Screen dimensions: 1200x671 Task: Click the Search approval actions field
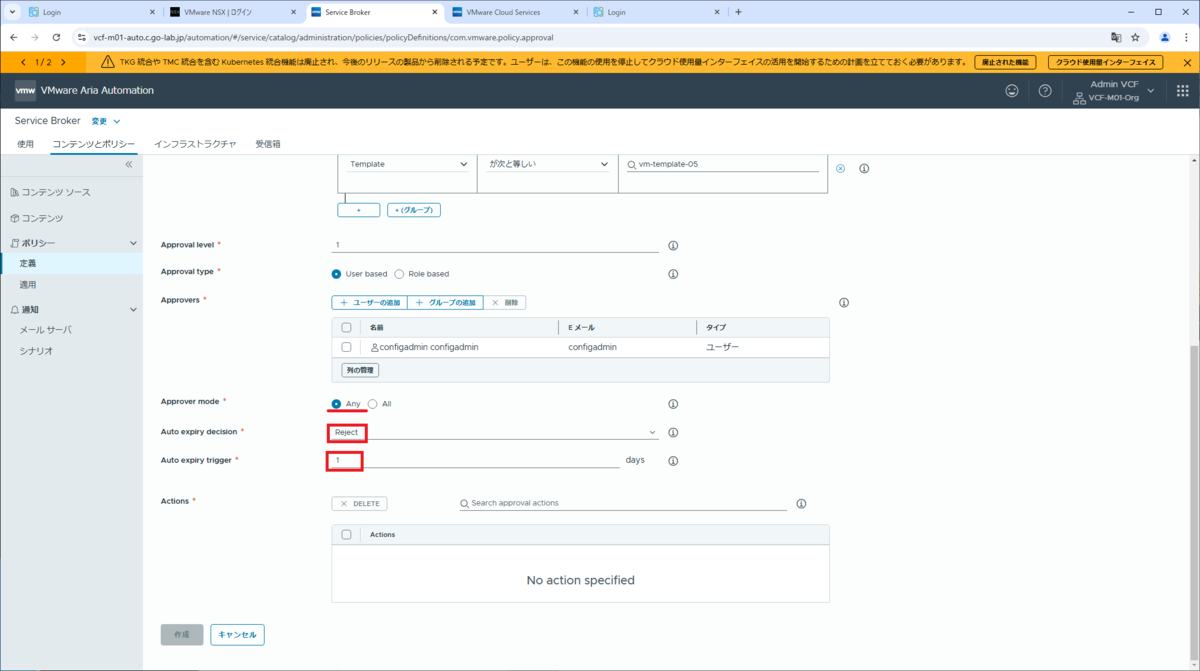(x=623, y=504)
